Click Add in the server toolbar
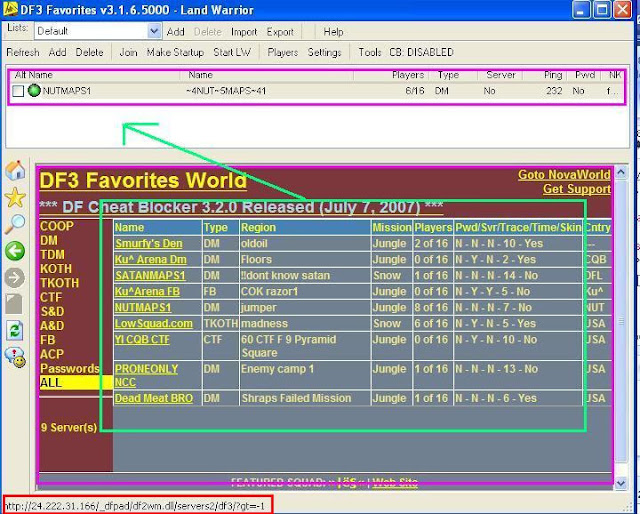The image size is (640, 514). (x=58, y=52)
